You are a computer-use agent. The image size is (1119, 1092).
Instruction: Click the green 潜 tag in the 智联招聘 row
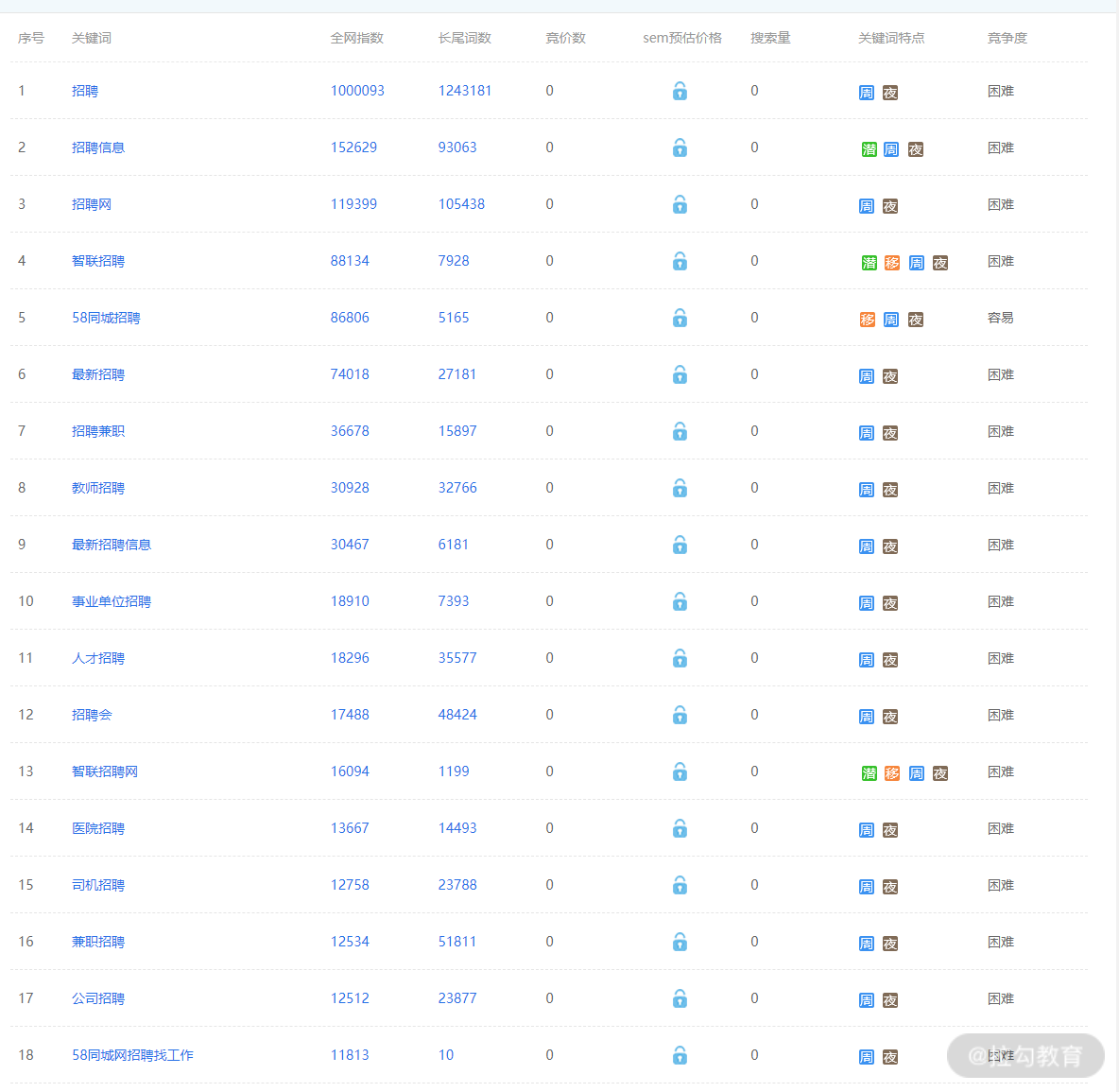point(869,263)
